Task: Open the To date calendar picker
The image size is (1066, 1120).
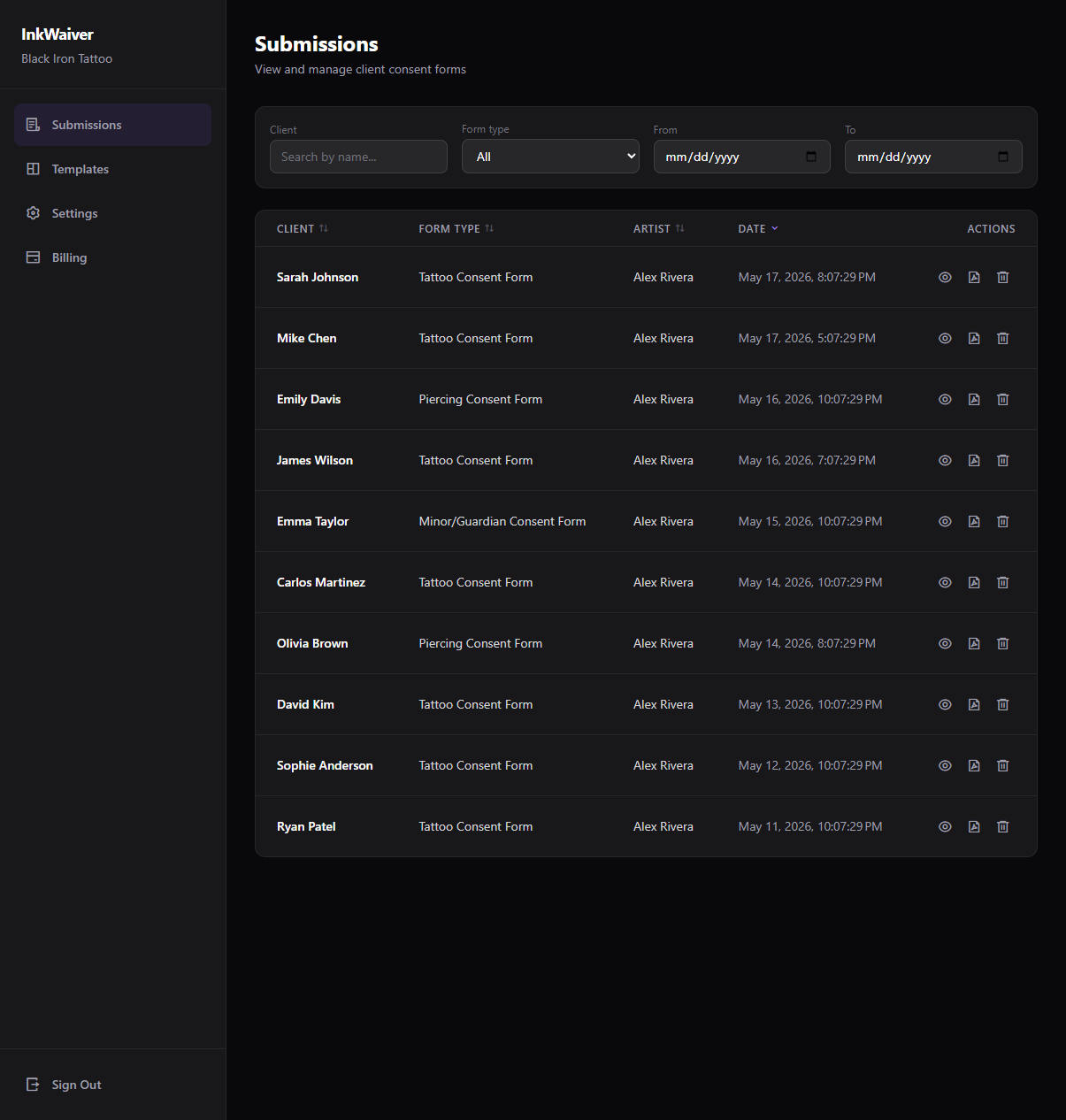Action: pos(1003,157)
